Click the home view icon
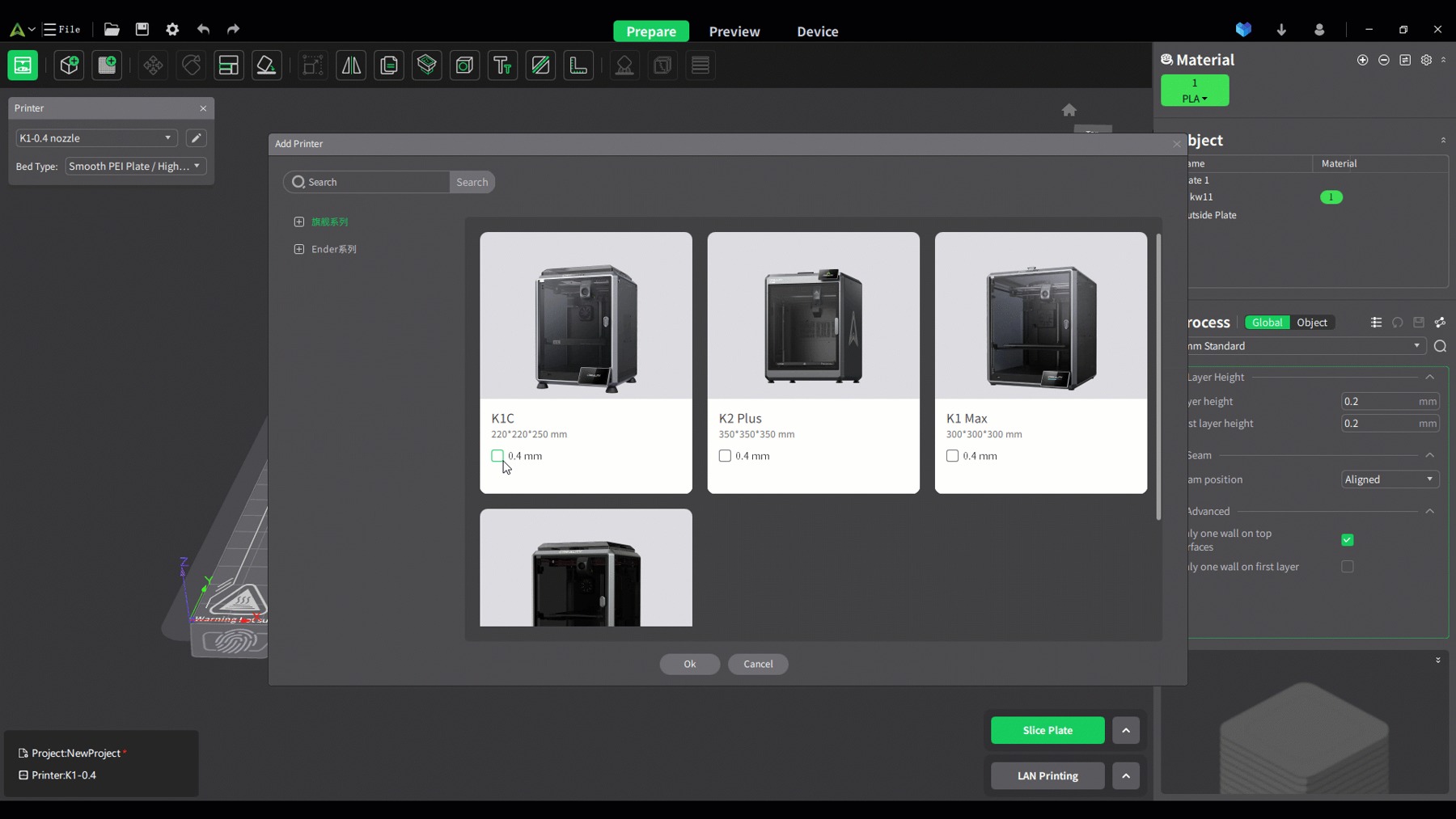 pyautogui.click(x=1069, y=110)
